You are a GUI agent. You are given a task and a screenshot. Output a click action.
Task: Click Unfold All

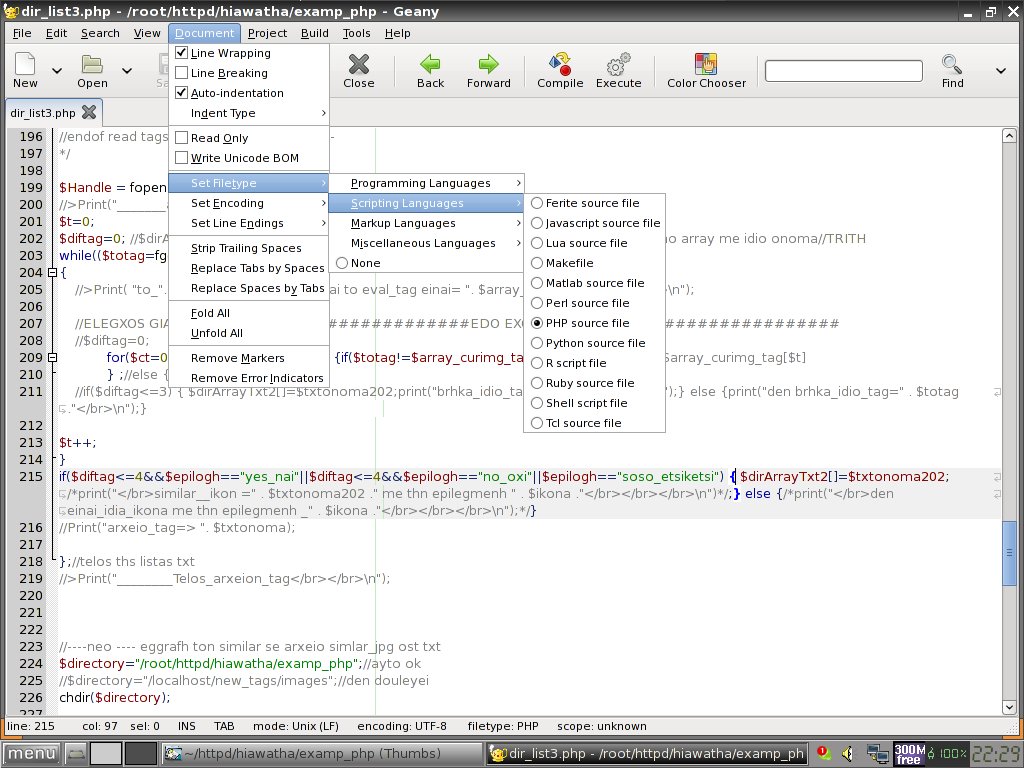tap(249, 333)
